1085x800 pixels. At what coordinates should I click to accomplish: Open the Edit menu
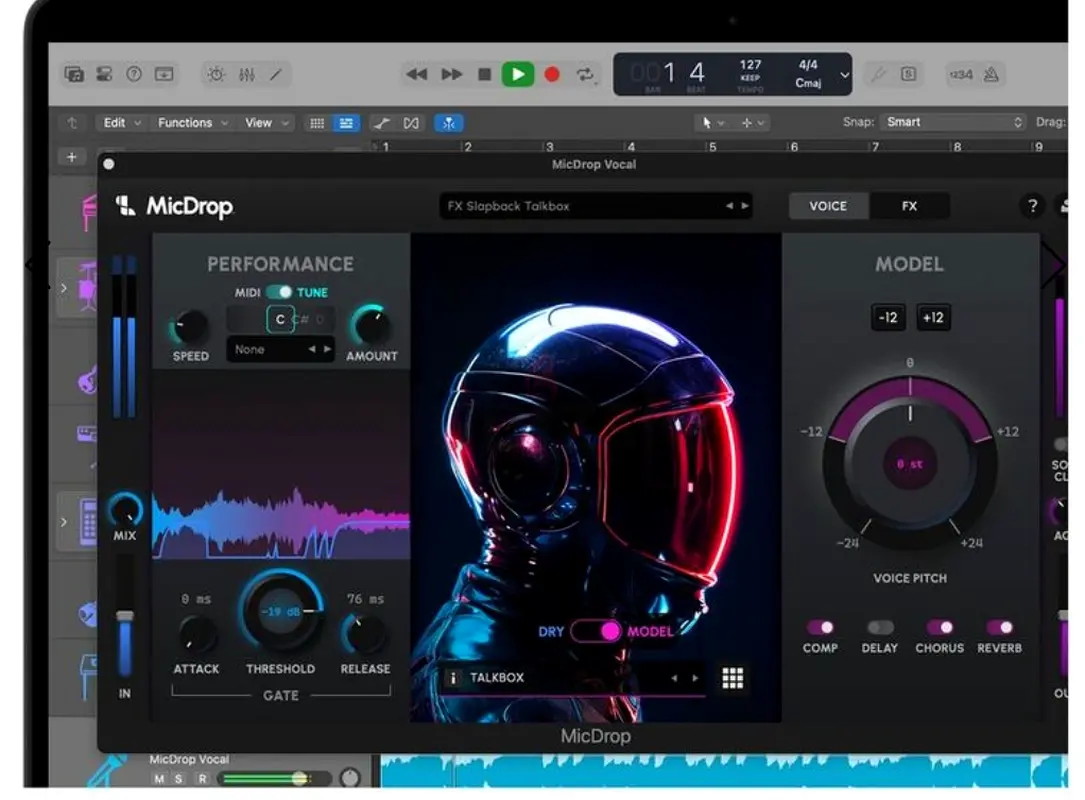pos(122,122)
